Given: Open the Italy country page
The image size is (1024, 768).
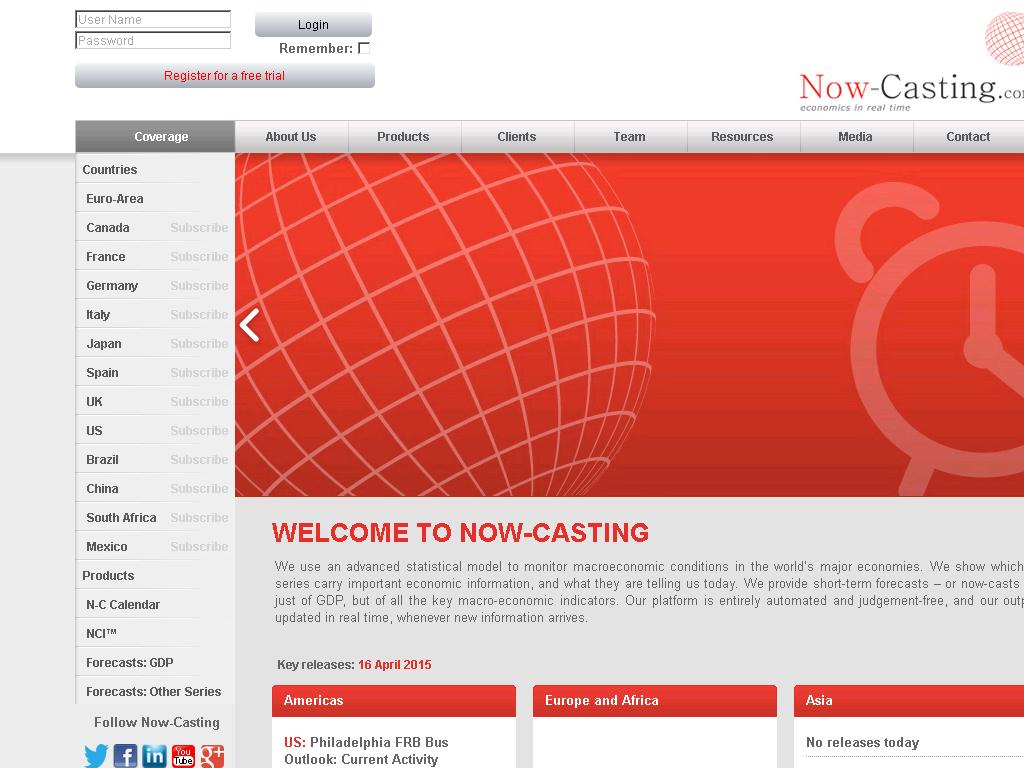Looking at the screenshot, I should (x=98, y=315).
